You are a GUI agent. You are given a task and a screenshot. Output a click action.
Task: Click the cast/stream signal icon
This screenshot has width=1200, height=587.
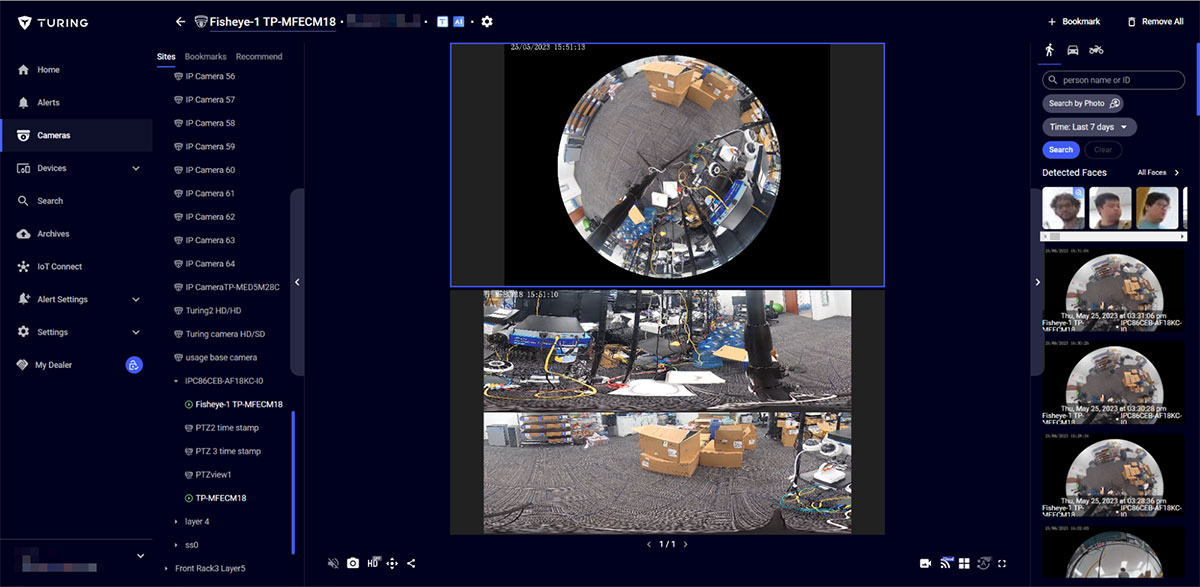coord(945,563)
